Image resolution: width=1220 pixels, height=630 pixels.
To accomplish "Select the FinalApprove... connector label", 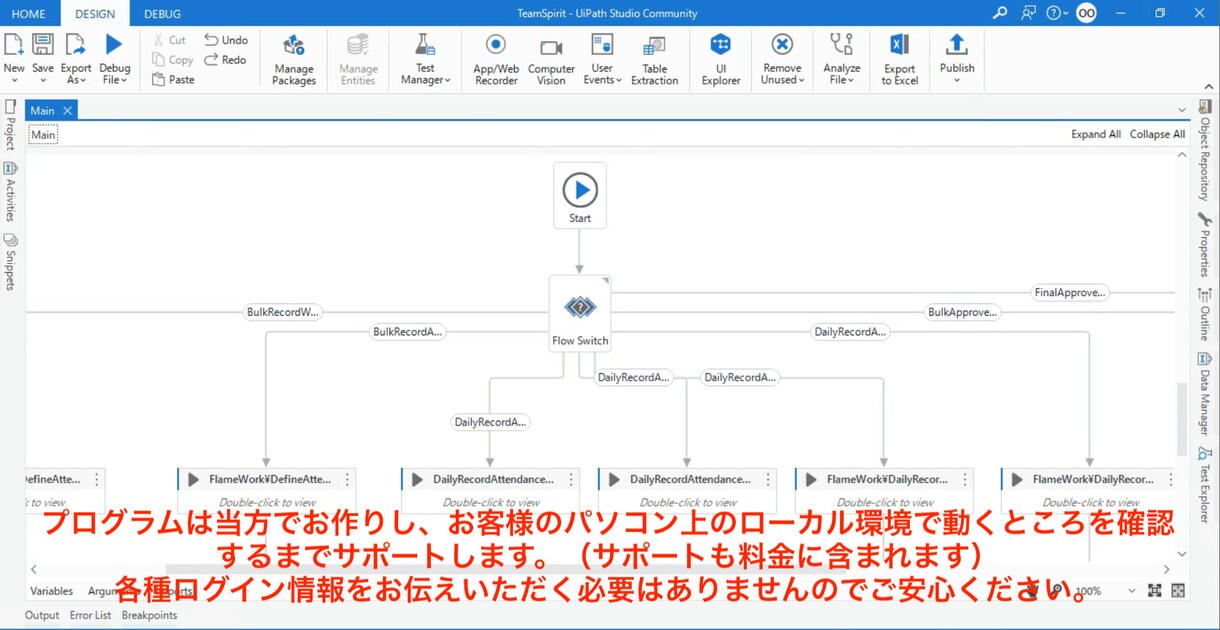I will pyautogui.click(x=1070, y=293).
